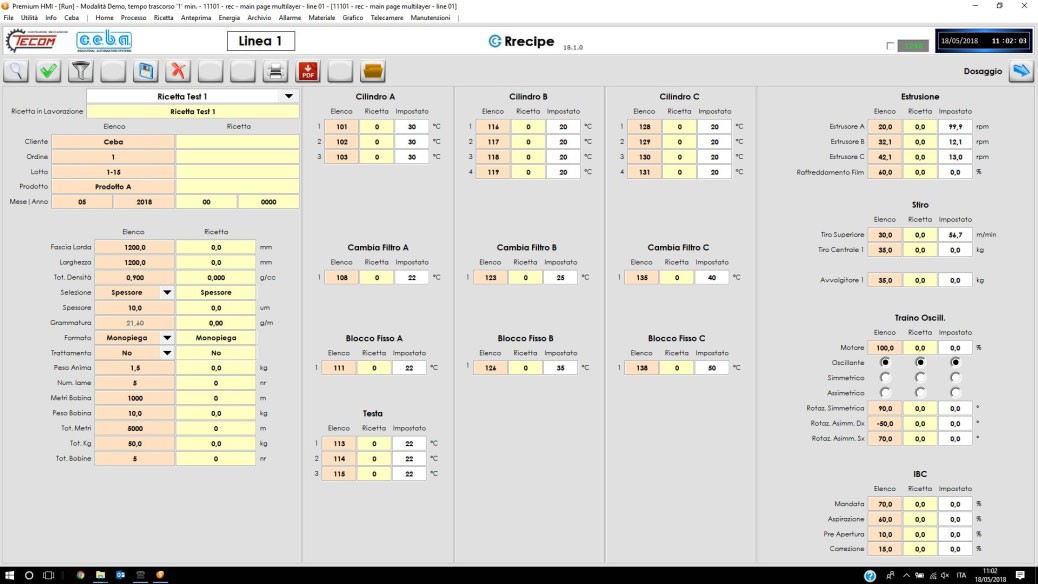Click Estrusore A Elenco value field
This screenshot has width=1038, height=584.
pos(885,126)
